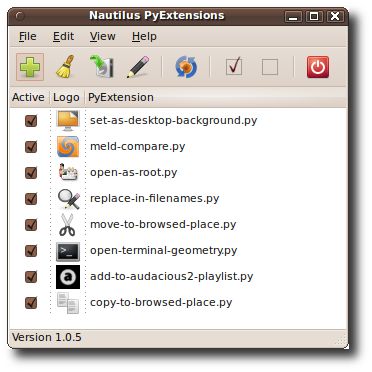Select the open-terminal-geometry.py filename
Screen dimensions: 372x372
(163, 250)
